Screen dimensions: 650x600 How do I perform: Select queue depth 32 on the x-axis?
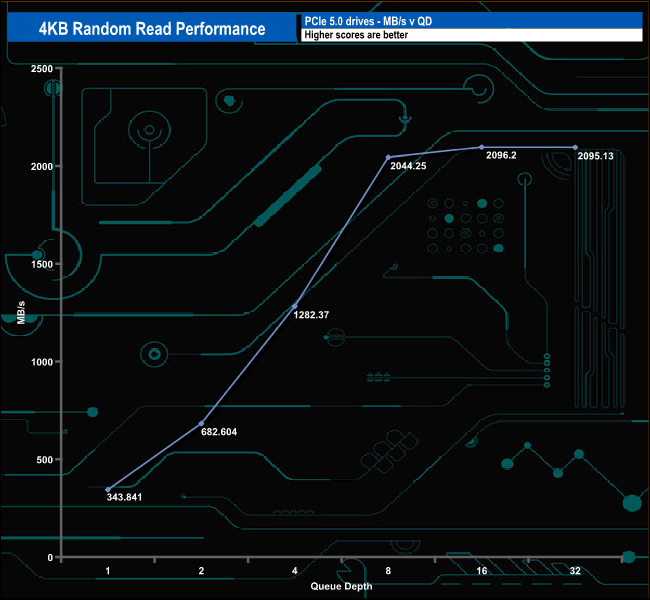tap(575, 570)
